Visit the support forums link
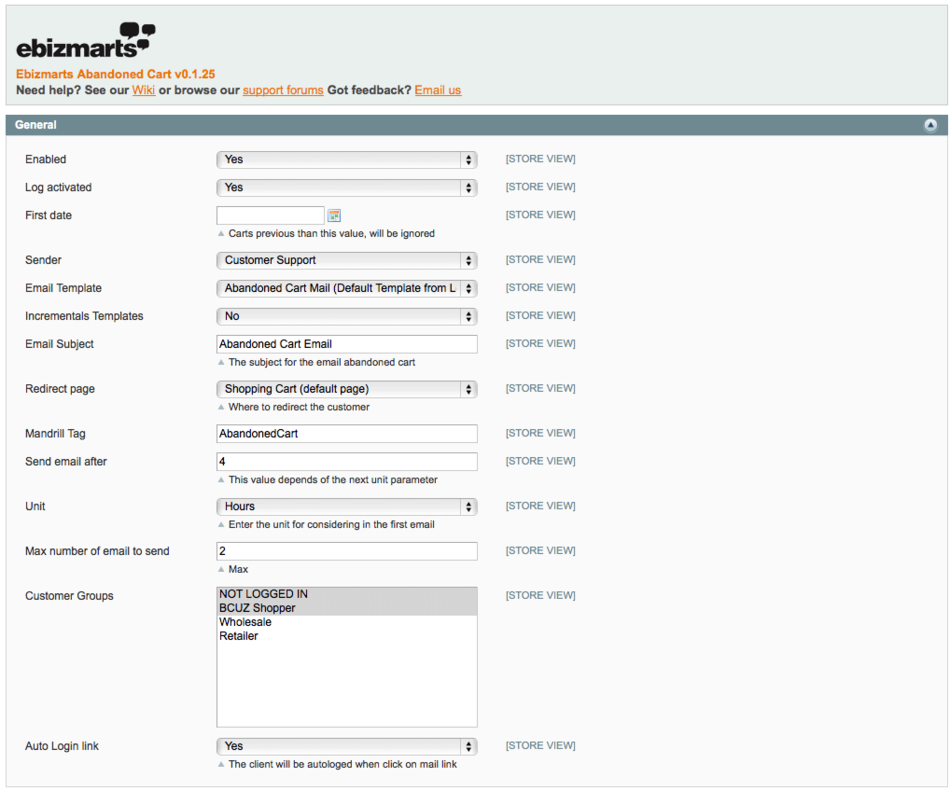 (x=283, y=90)
